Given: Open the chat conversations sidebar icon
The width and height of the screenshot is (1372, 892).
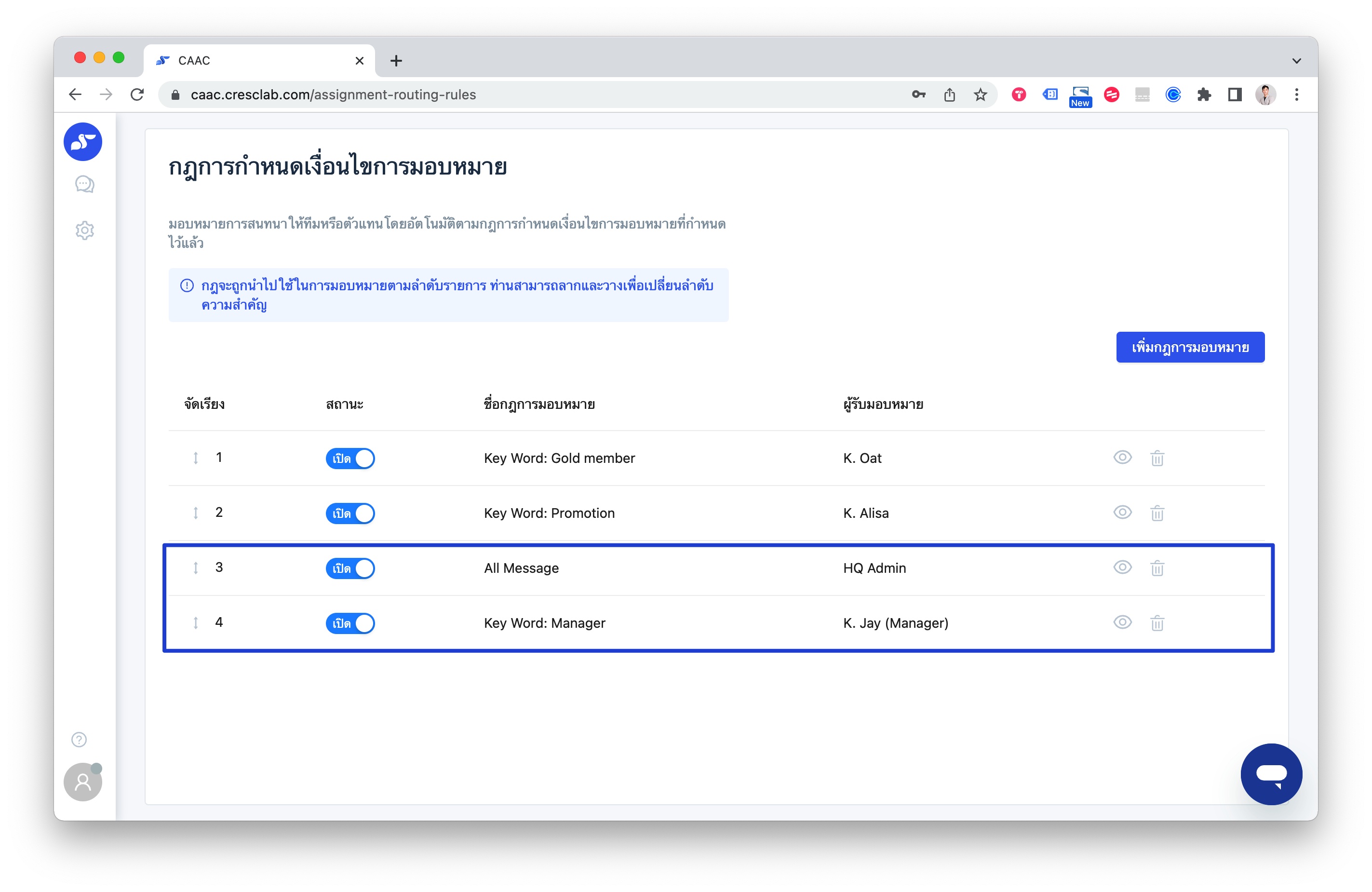Looking at the screenshot, I should (x=84, y=185).
